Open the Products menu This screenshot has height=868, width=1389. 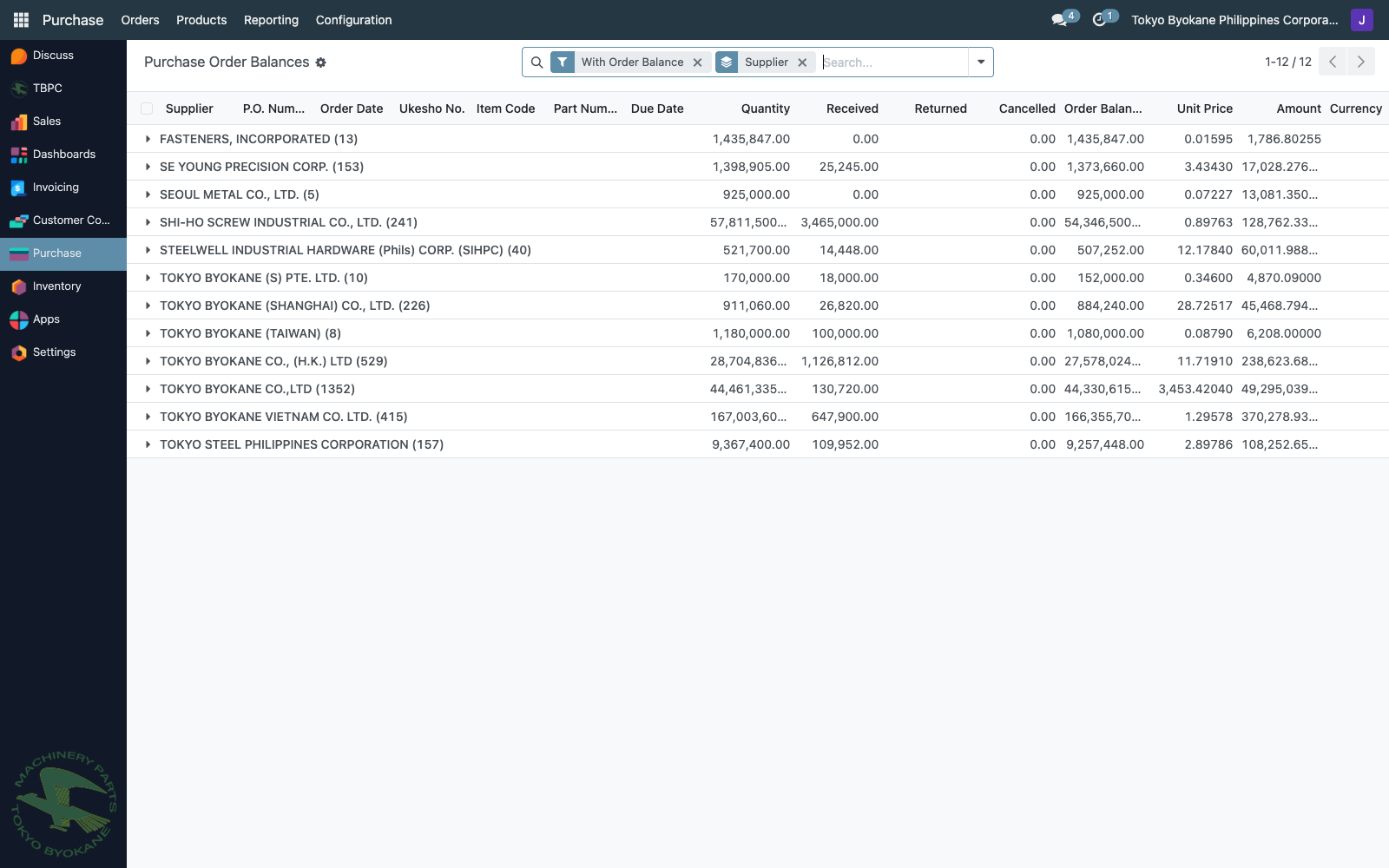tap(201, 20)
